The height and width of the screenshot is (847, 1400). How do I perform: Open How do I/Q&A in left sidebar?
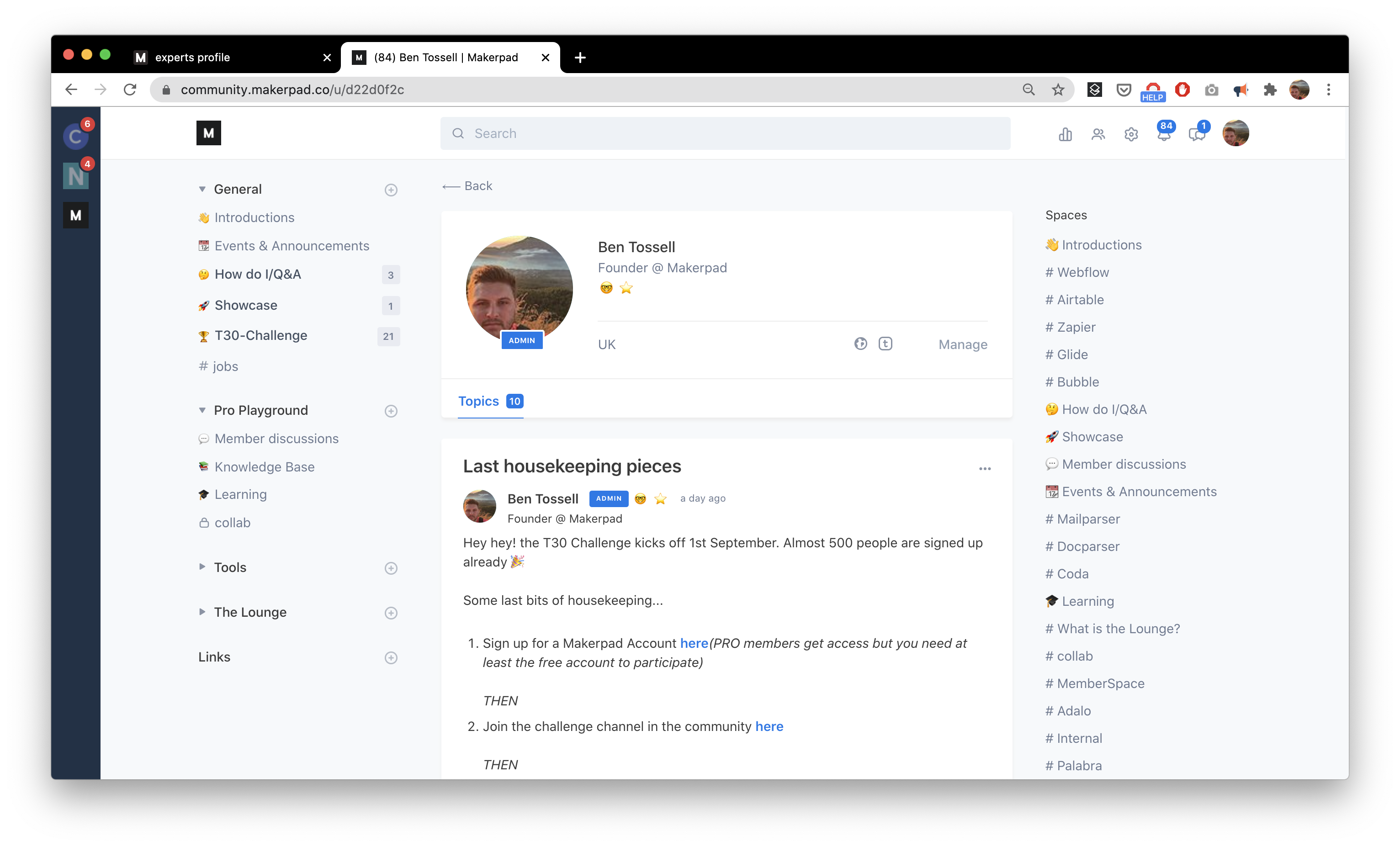click(x=257, y=275)
